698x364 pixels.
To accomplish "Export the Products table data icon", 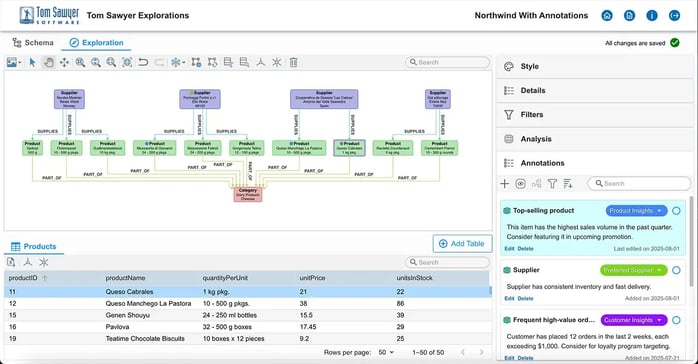I will click(x=11, y=262).
